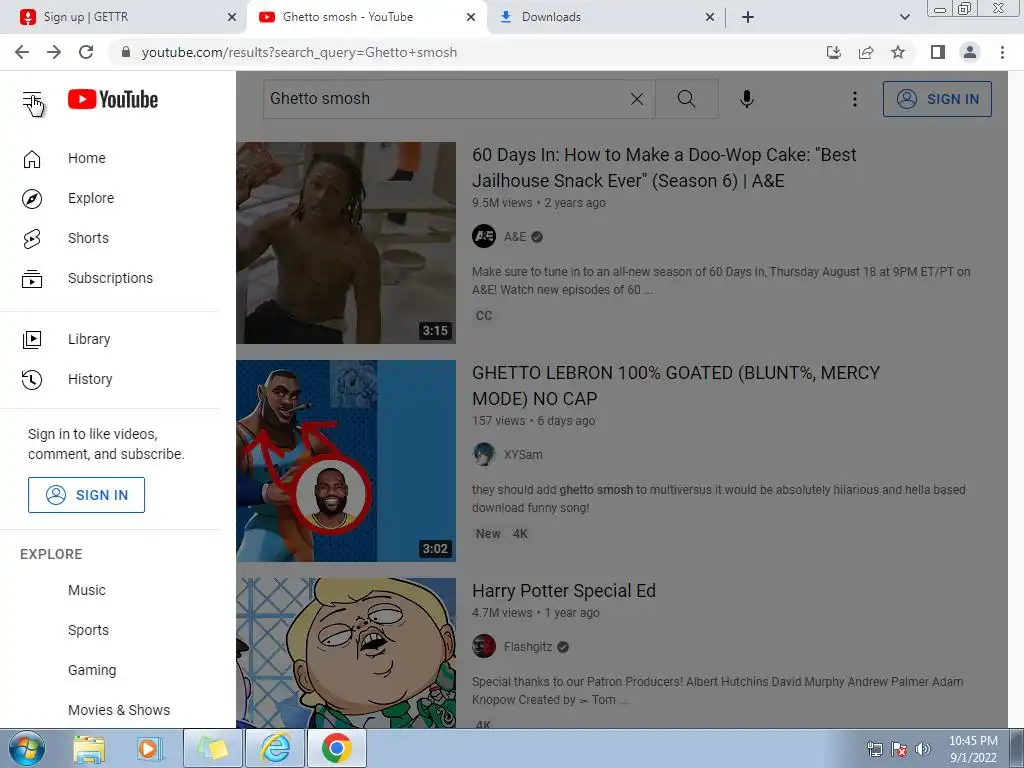Click the Shorts icon
Viewport: 1024px width, 768px height.
click(32, 239)
